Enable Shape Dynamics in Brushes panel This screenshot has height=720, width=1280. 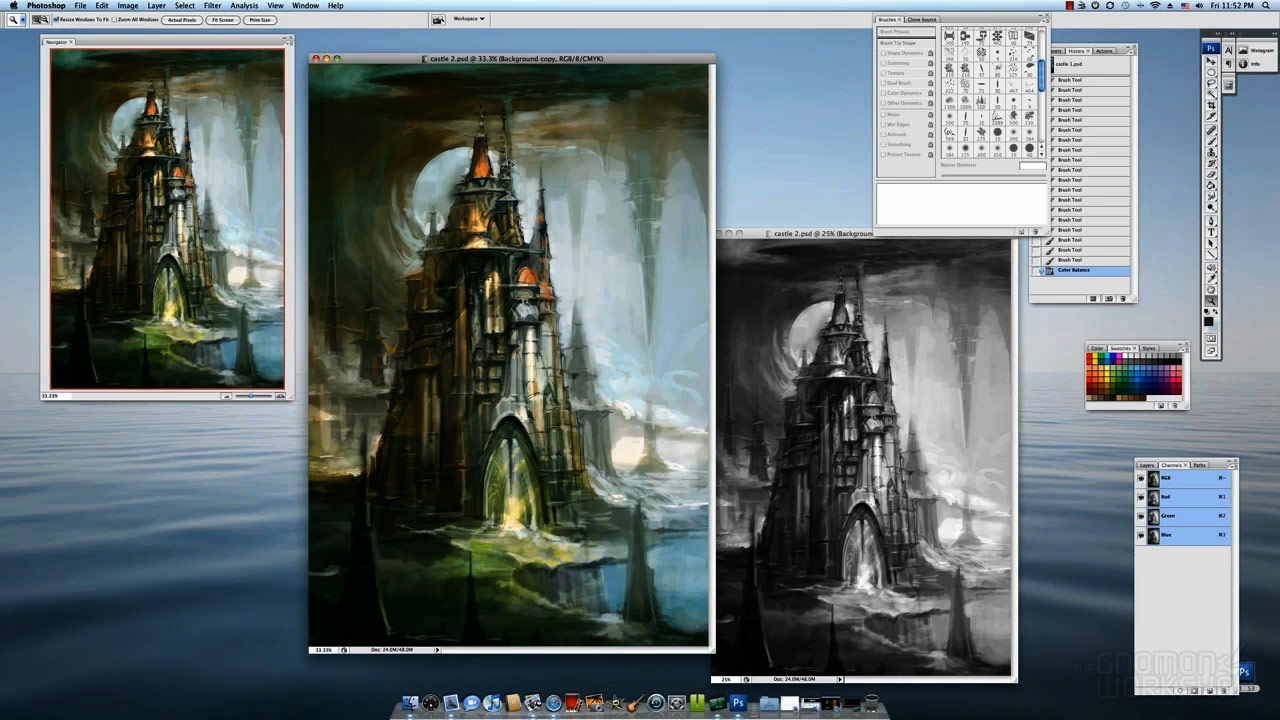point(883,53)
